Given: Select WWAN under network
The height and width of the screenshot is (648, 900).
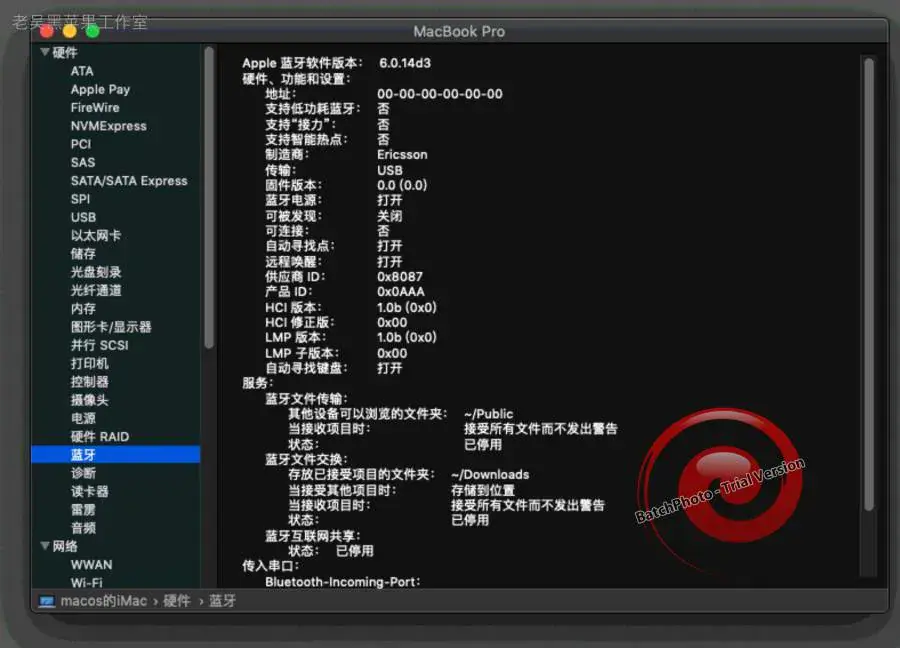Looking at the screenshot, I should (x=91, y=565).
